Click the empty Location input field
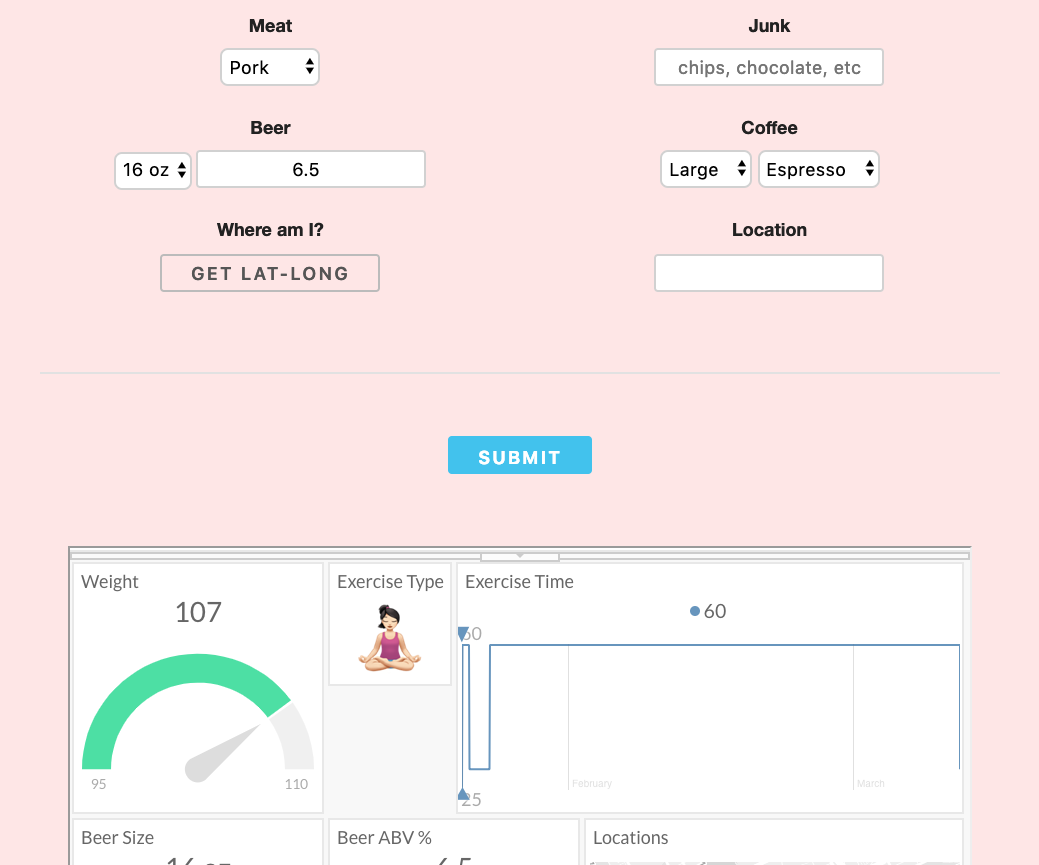 click(x=768, y=272)
